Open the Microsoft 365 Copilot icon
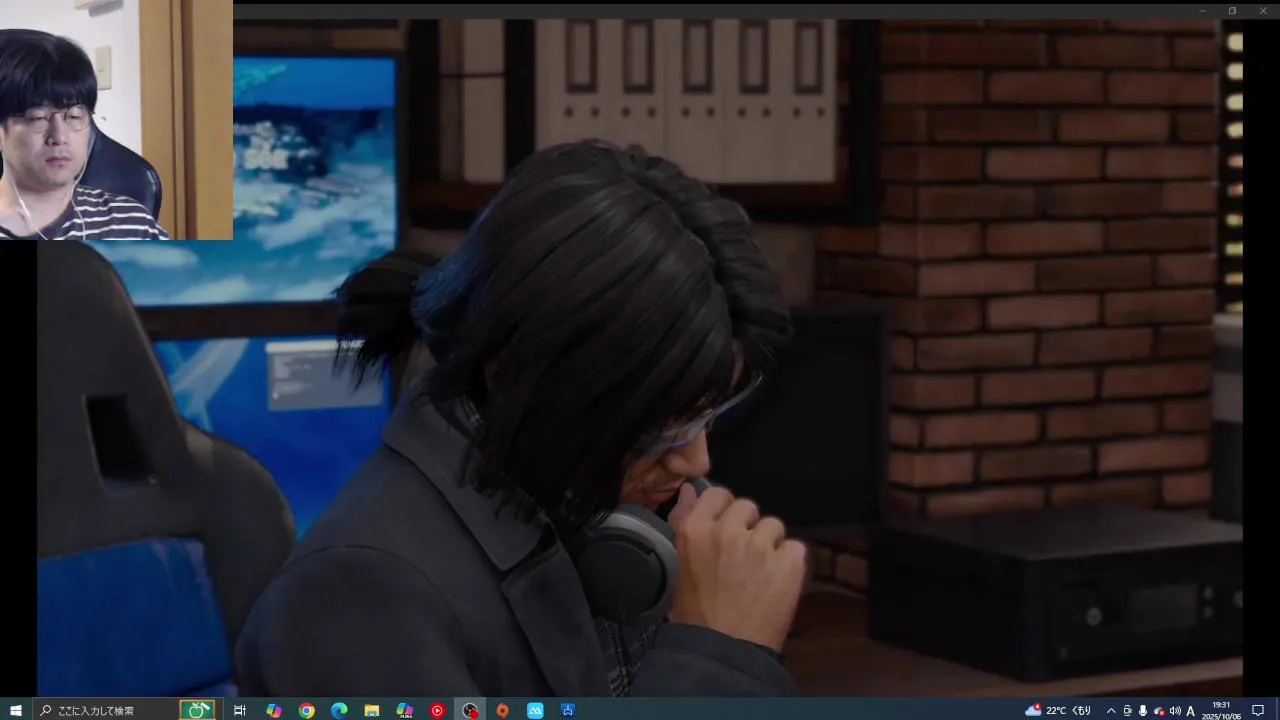Viewport: 1280px width, 720px height. [x=405, y=710]
